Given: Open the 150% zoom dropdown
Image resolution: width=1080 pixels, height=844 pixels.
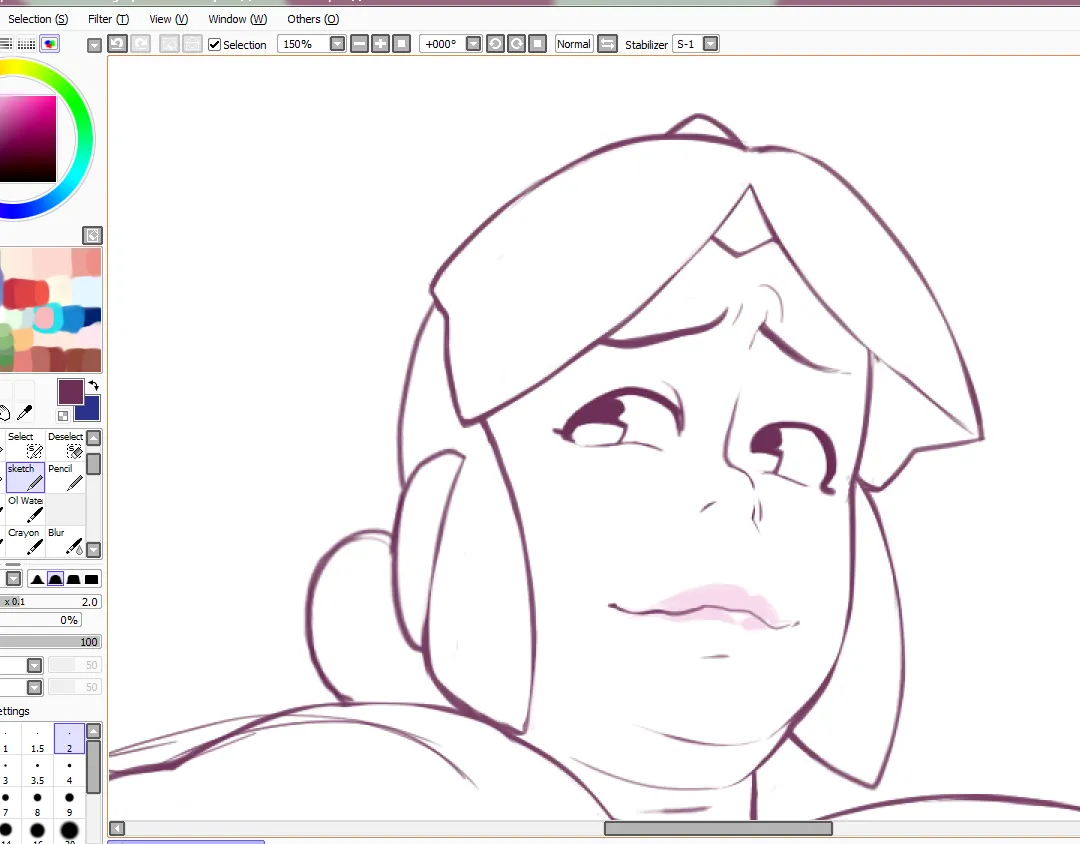Looking at the screenshot, I should click(x=337, y=44).
